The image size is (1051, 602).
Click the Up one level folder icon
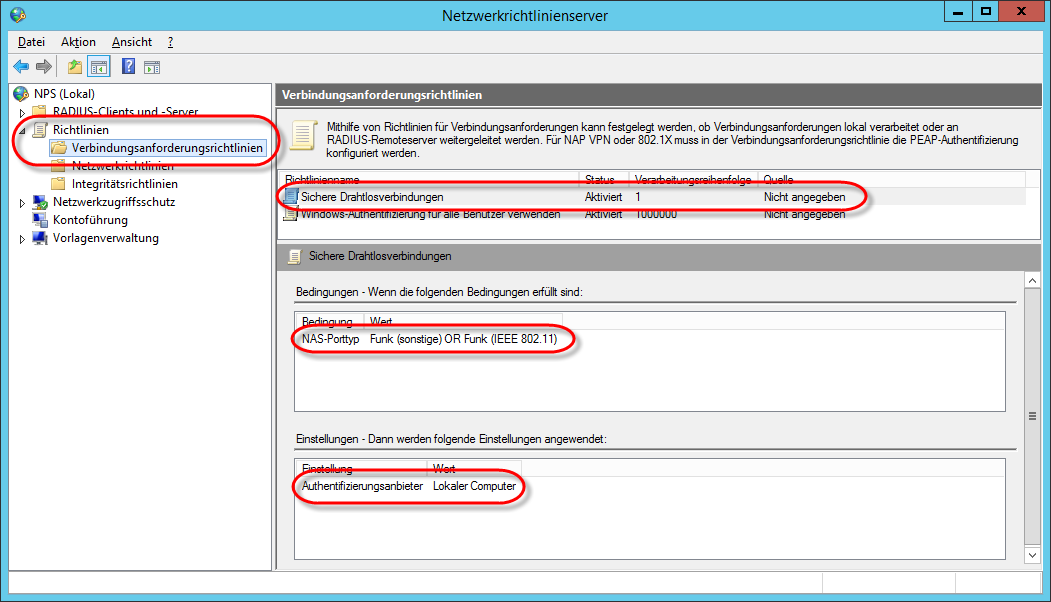[x=74, y=66]
